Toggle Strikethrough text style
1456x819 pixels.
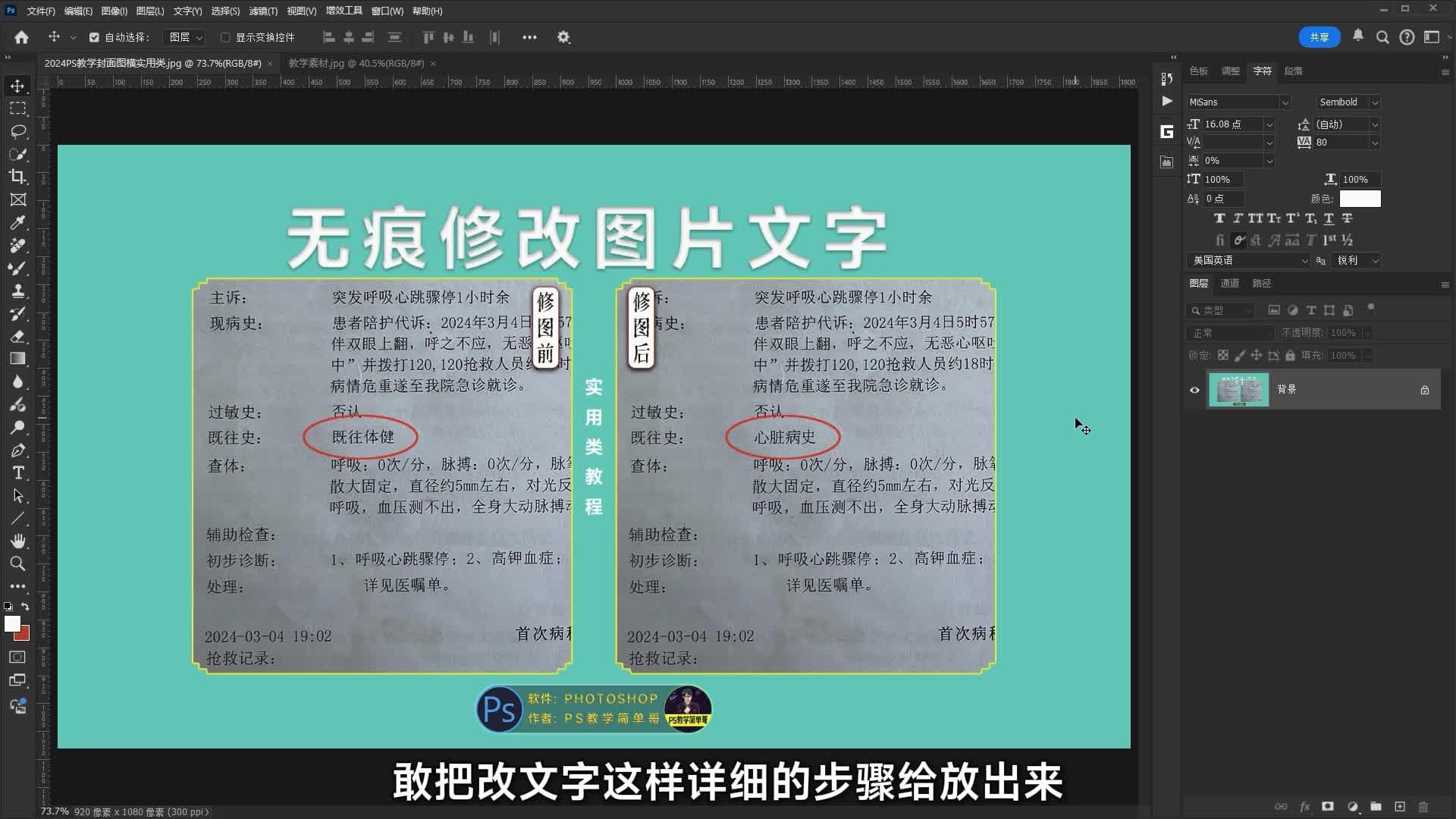pos(1347,218)
